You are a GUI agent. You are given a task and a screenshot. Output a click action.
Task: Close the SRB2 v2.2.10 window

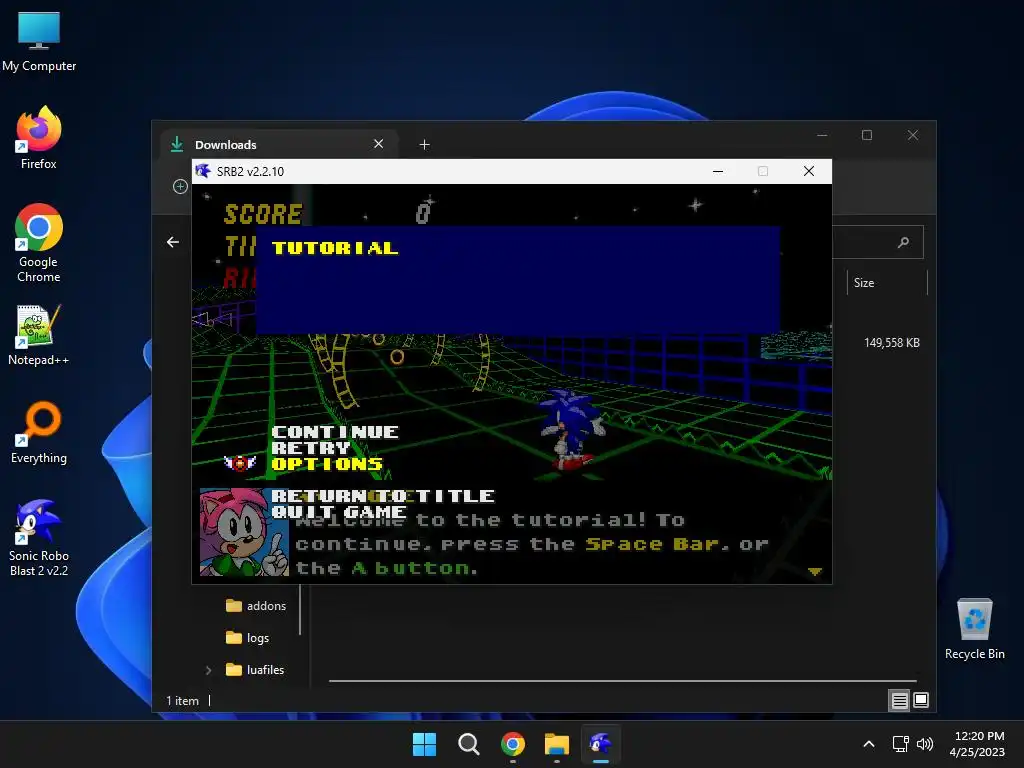point(808,171)
